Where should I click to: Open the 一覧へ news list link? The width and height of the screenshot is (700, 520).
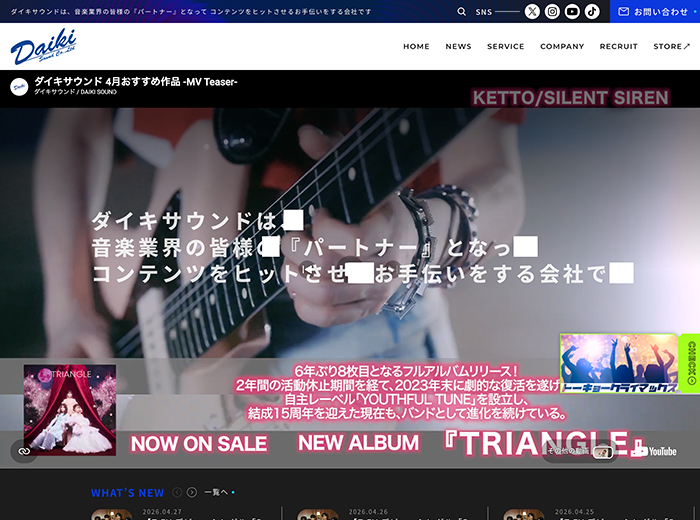[216, 492]
